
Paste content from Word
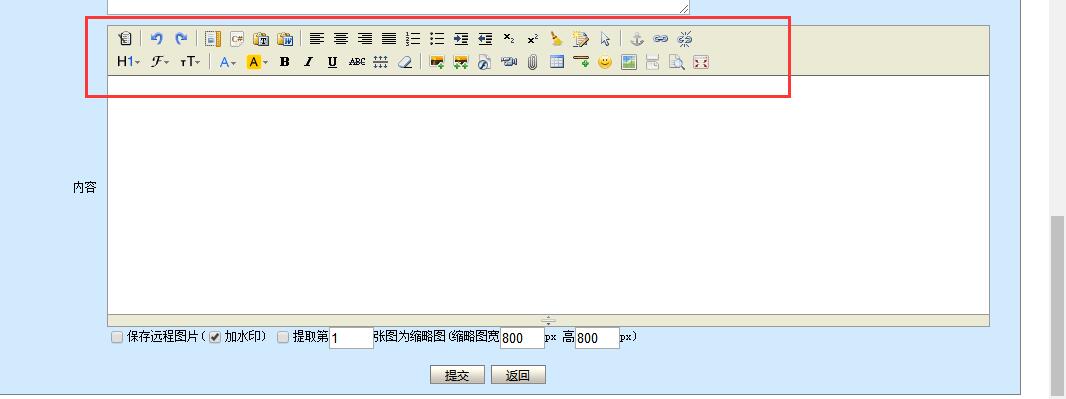pyautogui.click(x=285, y=39)
